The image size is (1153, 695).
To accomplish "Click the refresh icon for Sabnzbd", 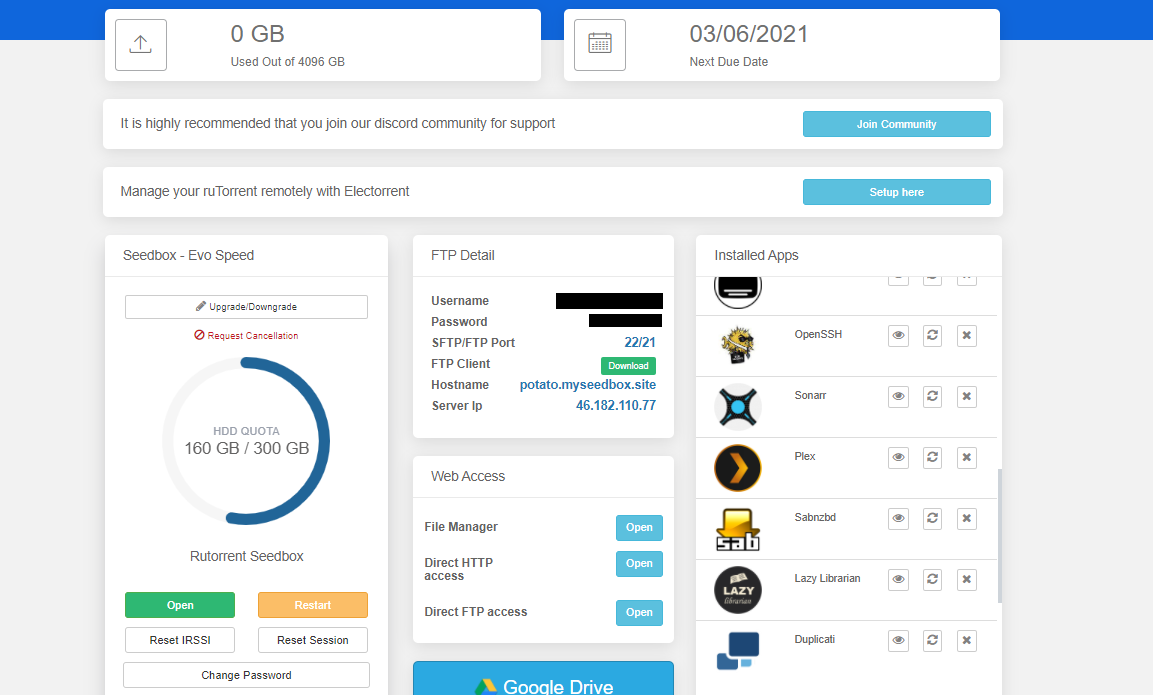I will (931, 518).
